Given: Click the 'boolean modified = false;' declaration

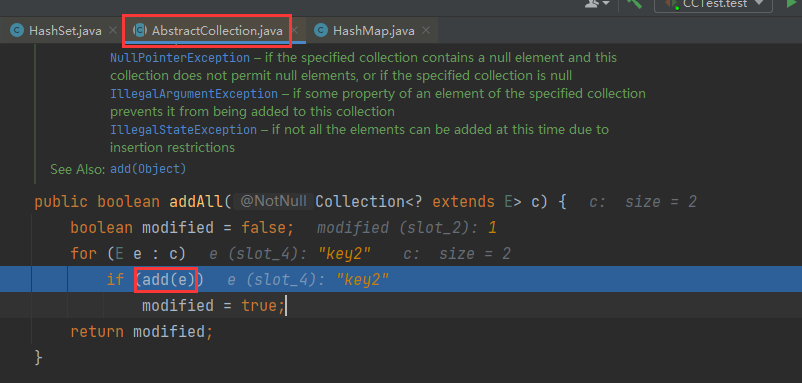Looking at the screenshot, I should pyautogui.click(x=183, y=228).
